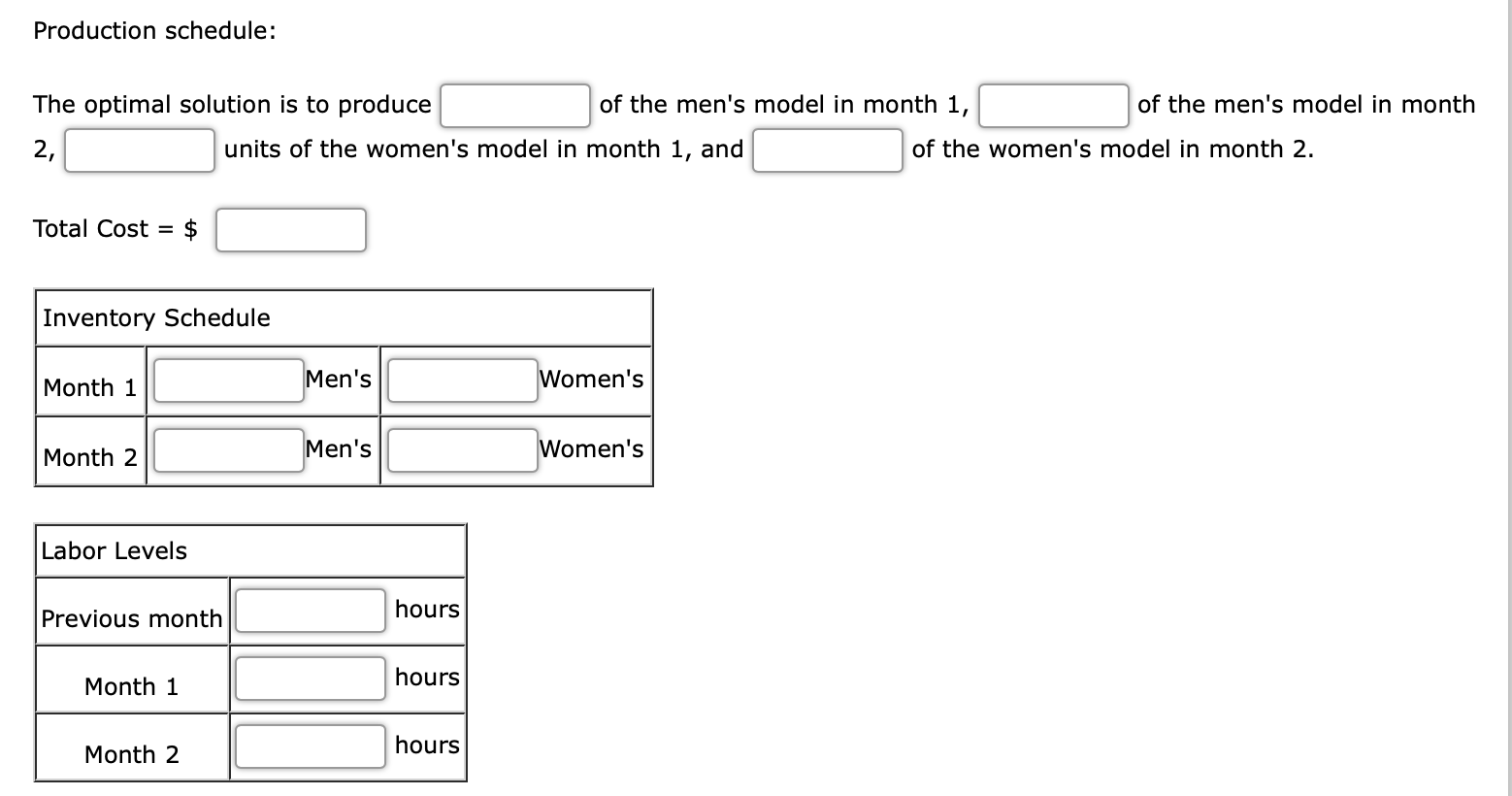Click the Month 1 labor hours field

(309, 678)
